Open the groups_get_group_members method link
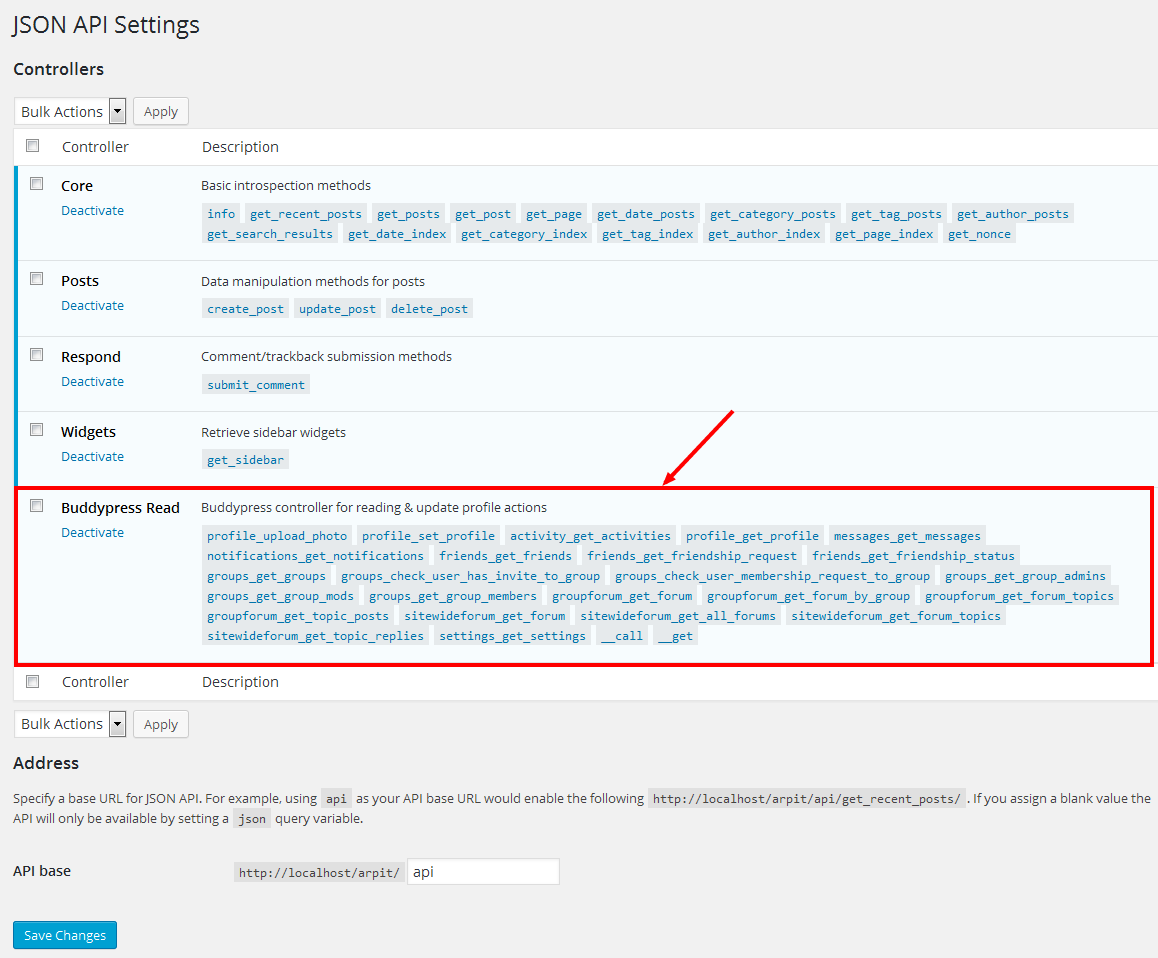 (453, 595)
